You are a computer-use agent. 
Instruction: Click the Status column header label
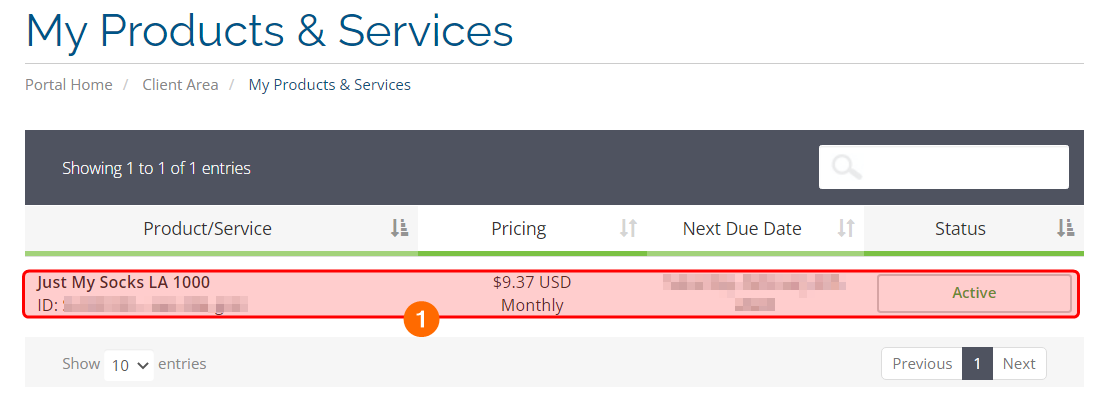tap(960, 229)
